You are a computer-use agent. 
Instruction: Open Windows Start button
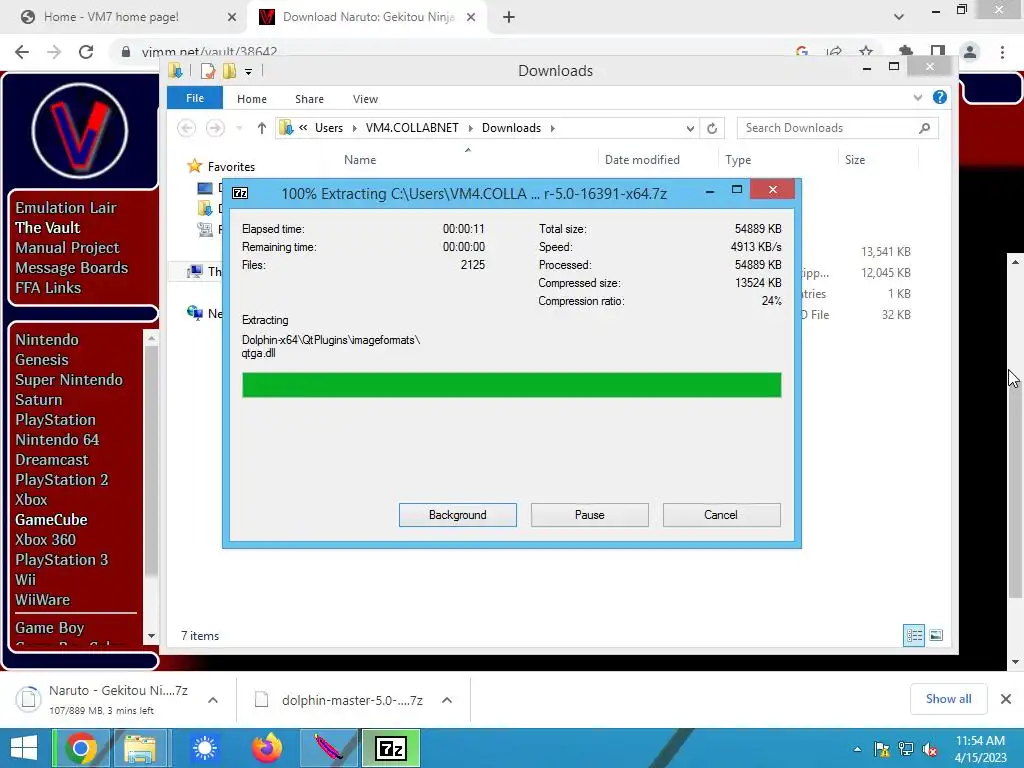(24, 748)
